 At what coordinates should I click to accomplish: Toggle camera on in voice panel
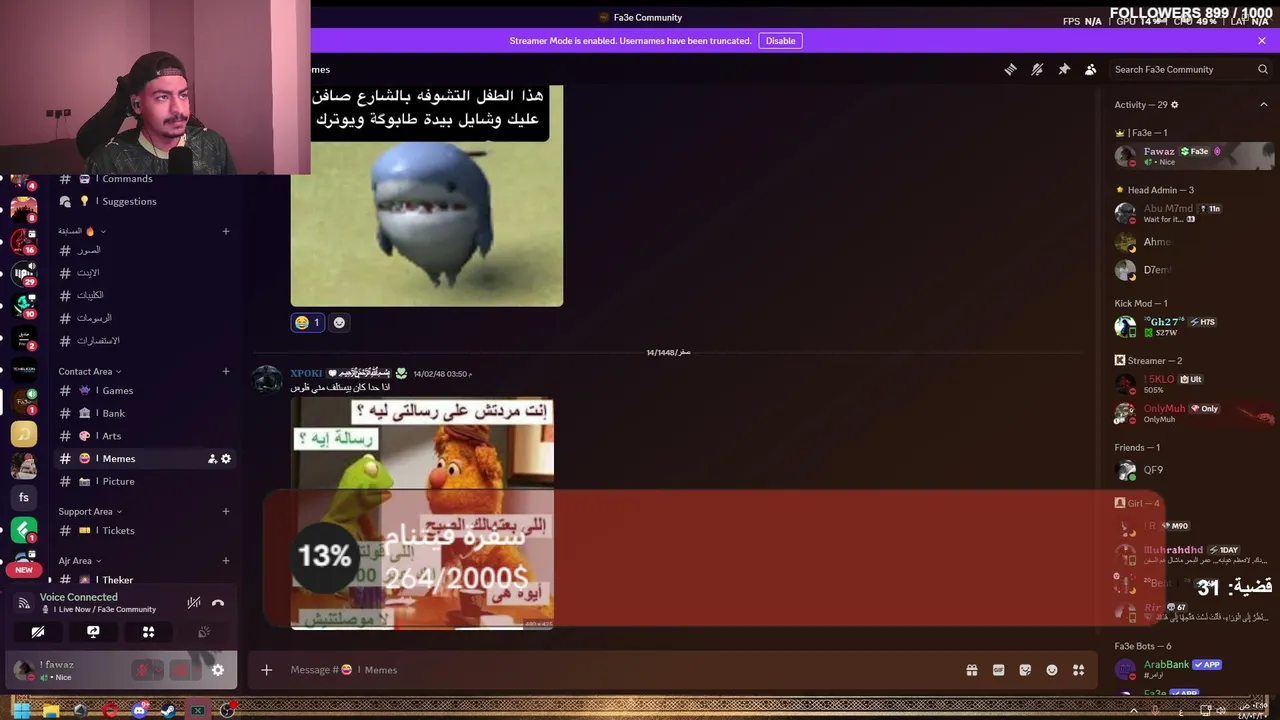pos(38,632)
